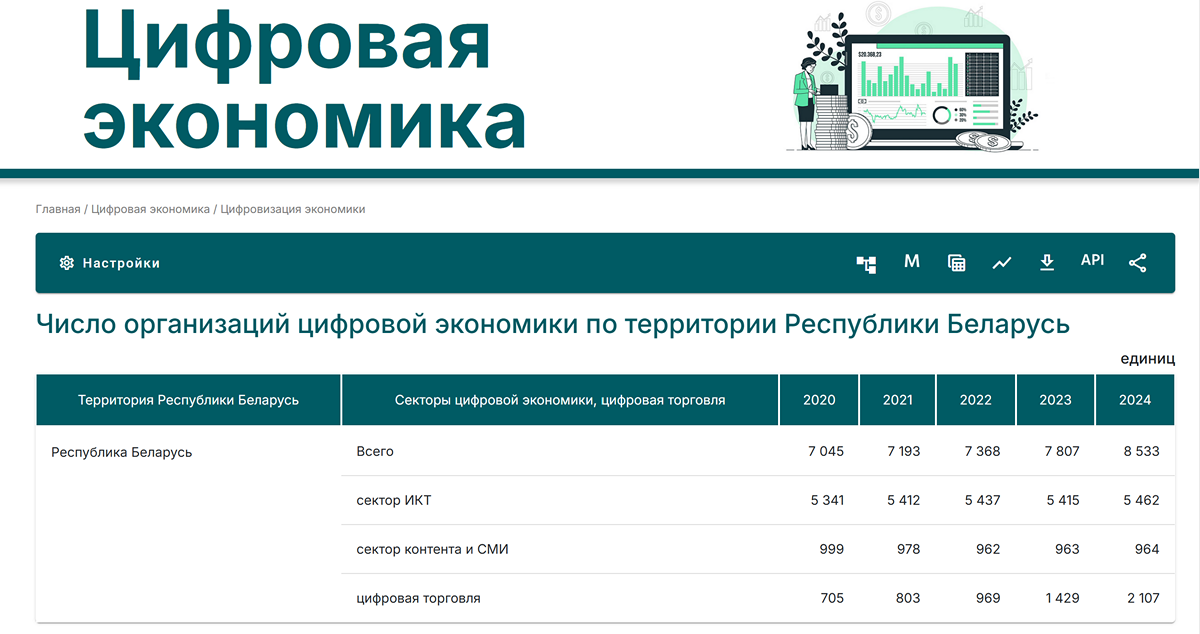
Task: Open the pivot table icon
Action: click(x=956, y=262)
